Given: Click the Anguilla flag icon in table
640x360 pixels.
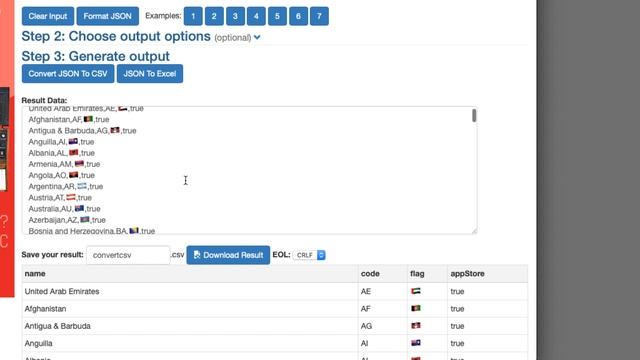Looking at the screenshot, I should [x=416, y=343].
